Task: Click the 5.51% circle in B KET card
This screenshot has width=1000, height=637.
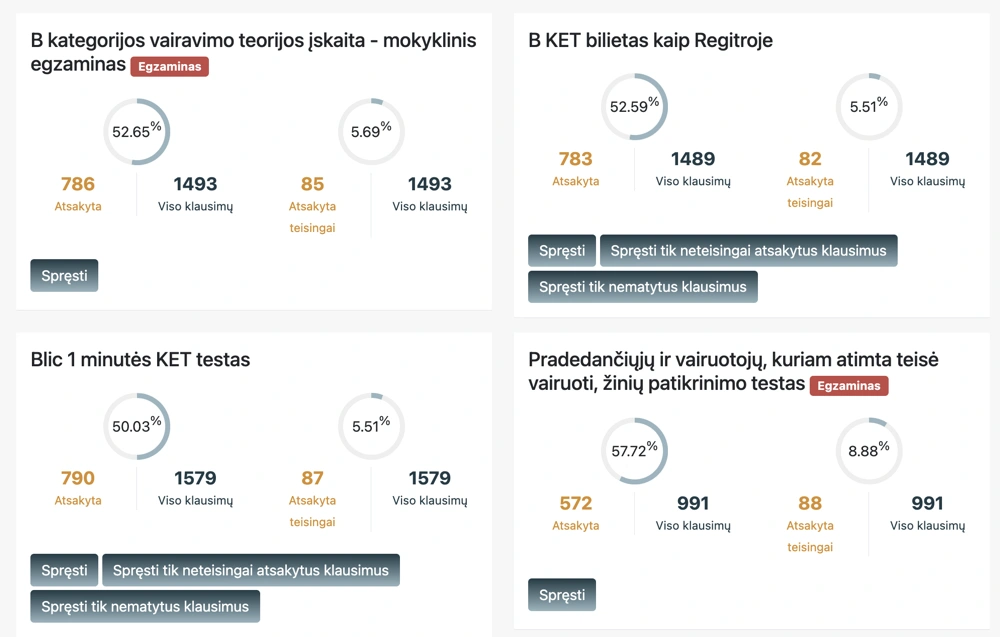Action: click(868, 106)
